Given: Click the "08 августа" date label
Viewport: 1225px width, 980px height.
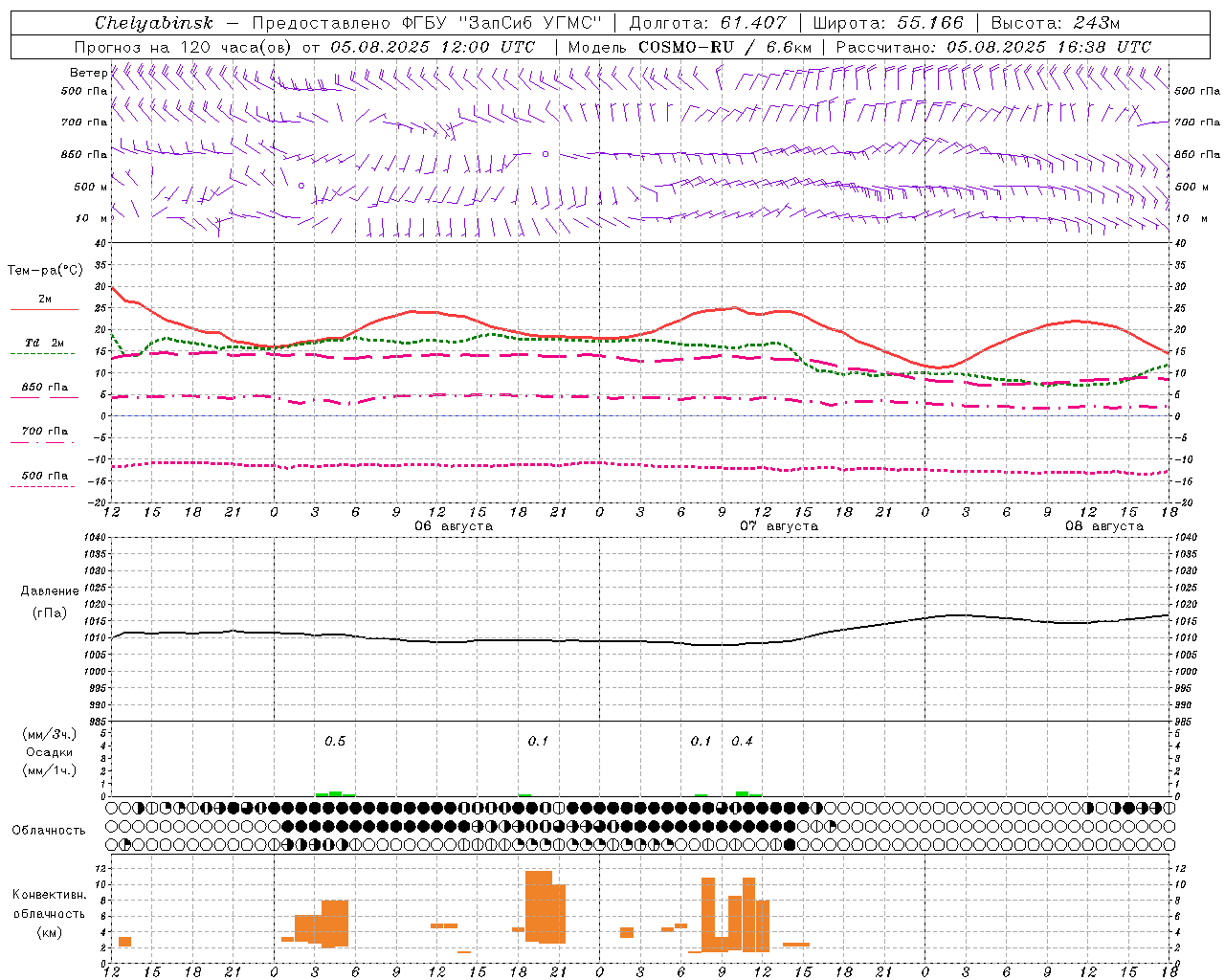Looking at the screenshot, I should [1104, 526].
